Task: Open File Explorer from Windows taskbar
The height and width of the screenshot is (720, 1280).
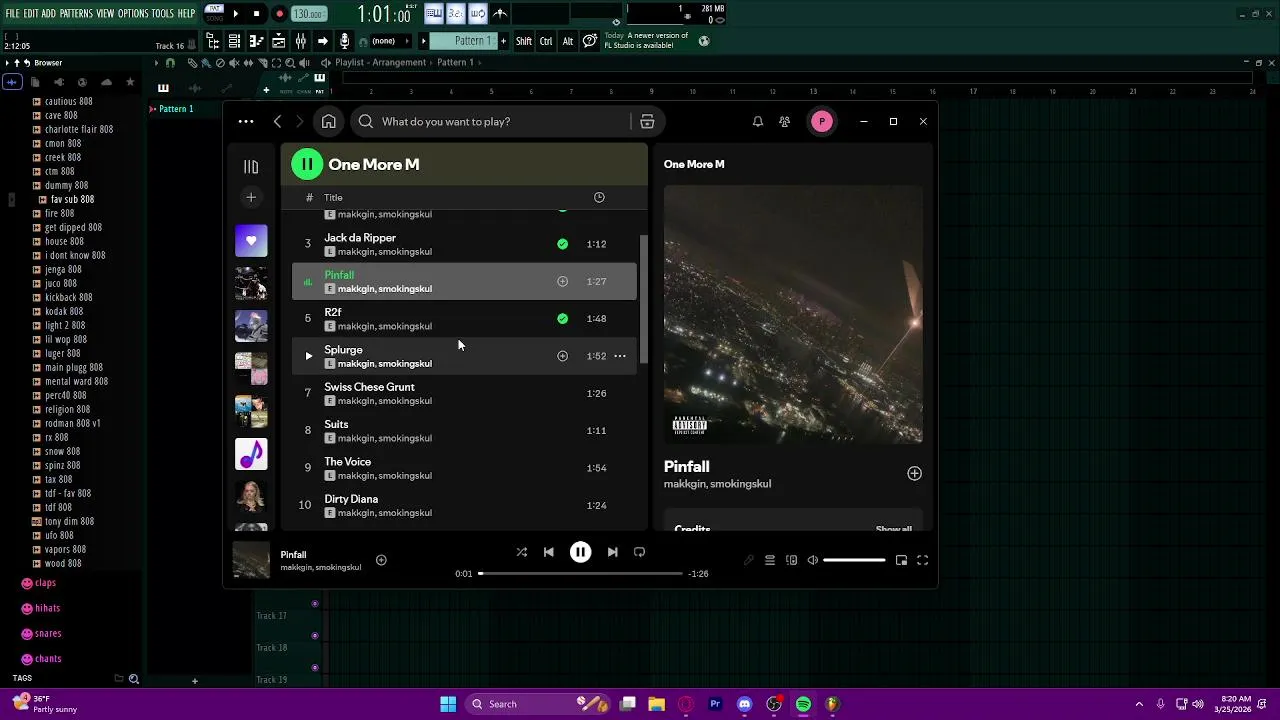Action: pos(656,704)
